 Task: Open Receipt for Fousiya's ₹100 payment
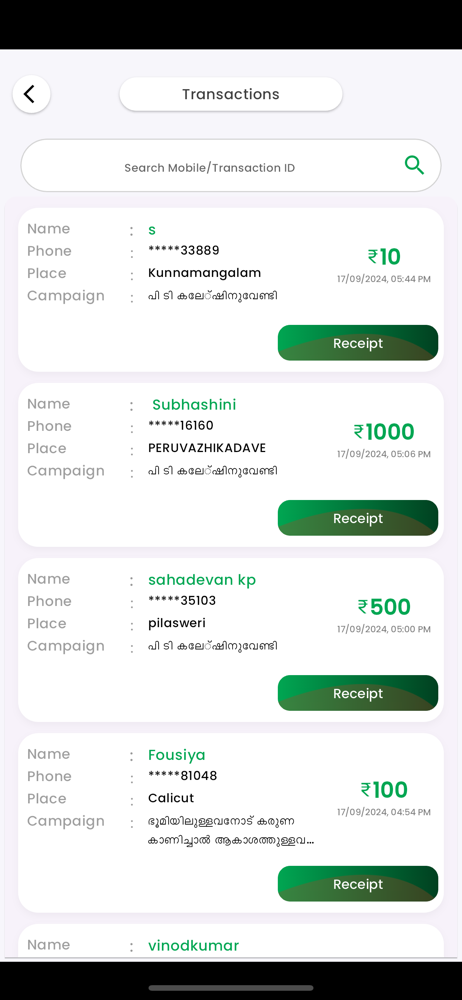click(x=358, y=884)
